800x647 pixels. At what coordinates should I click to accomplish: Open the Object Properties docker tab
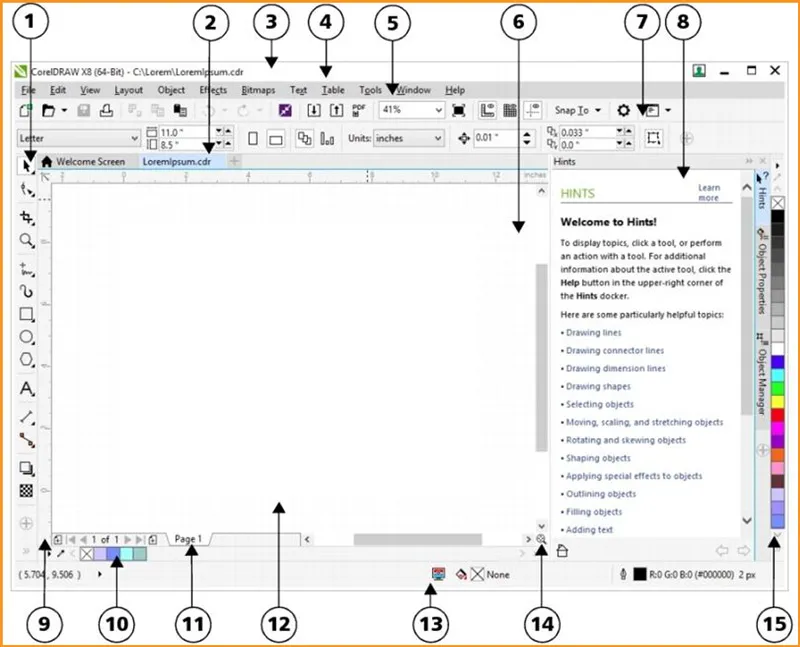(x=762, y=272)
